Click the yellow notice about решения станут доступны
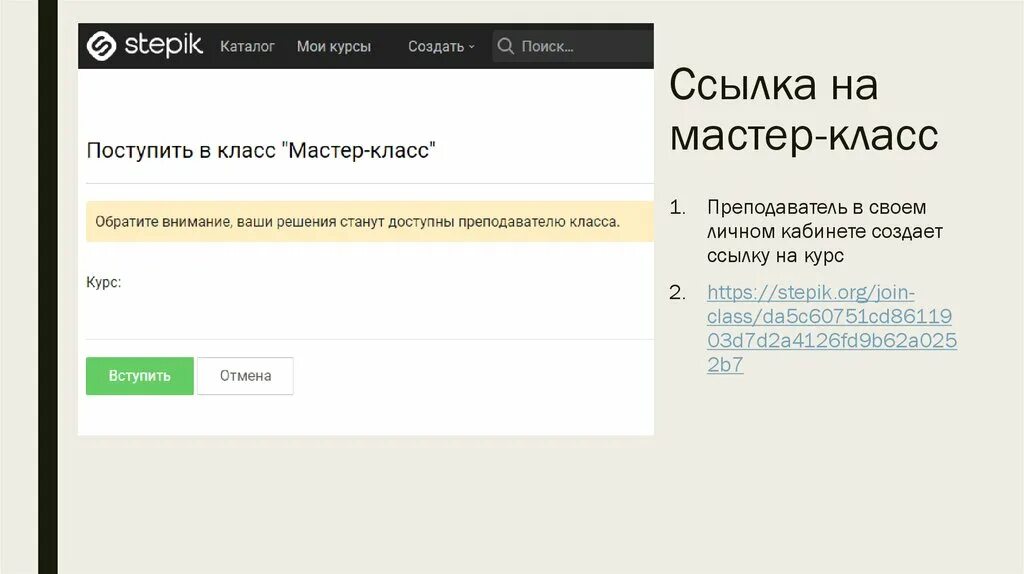Screen dimensions: 1024x574 [x=370, y=221]
